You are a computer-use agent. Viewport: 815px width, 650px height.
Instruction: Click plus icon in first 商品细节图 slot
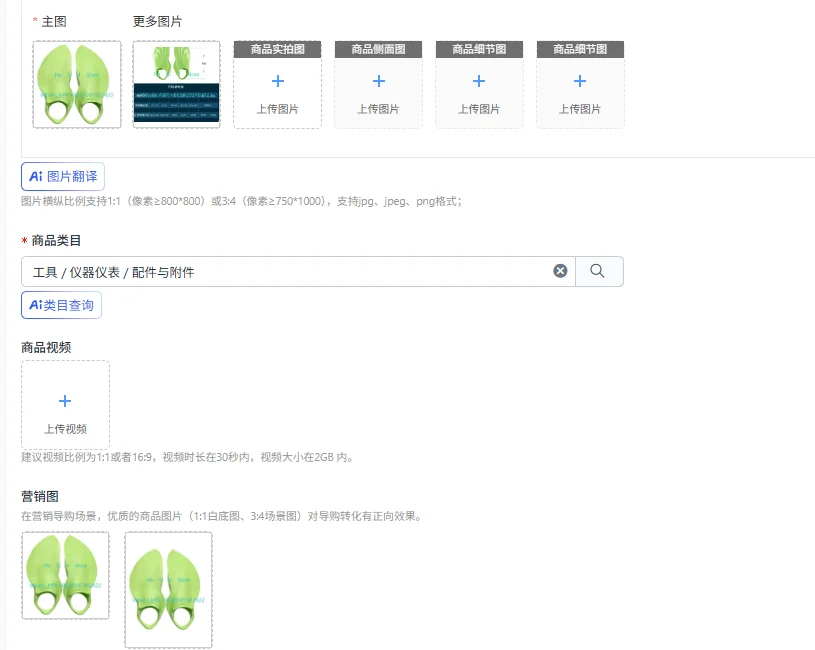click(x=479, y=81)
